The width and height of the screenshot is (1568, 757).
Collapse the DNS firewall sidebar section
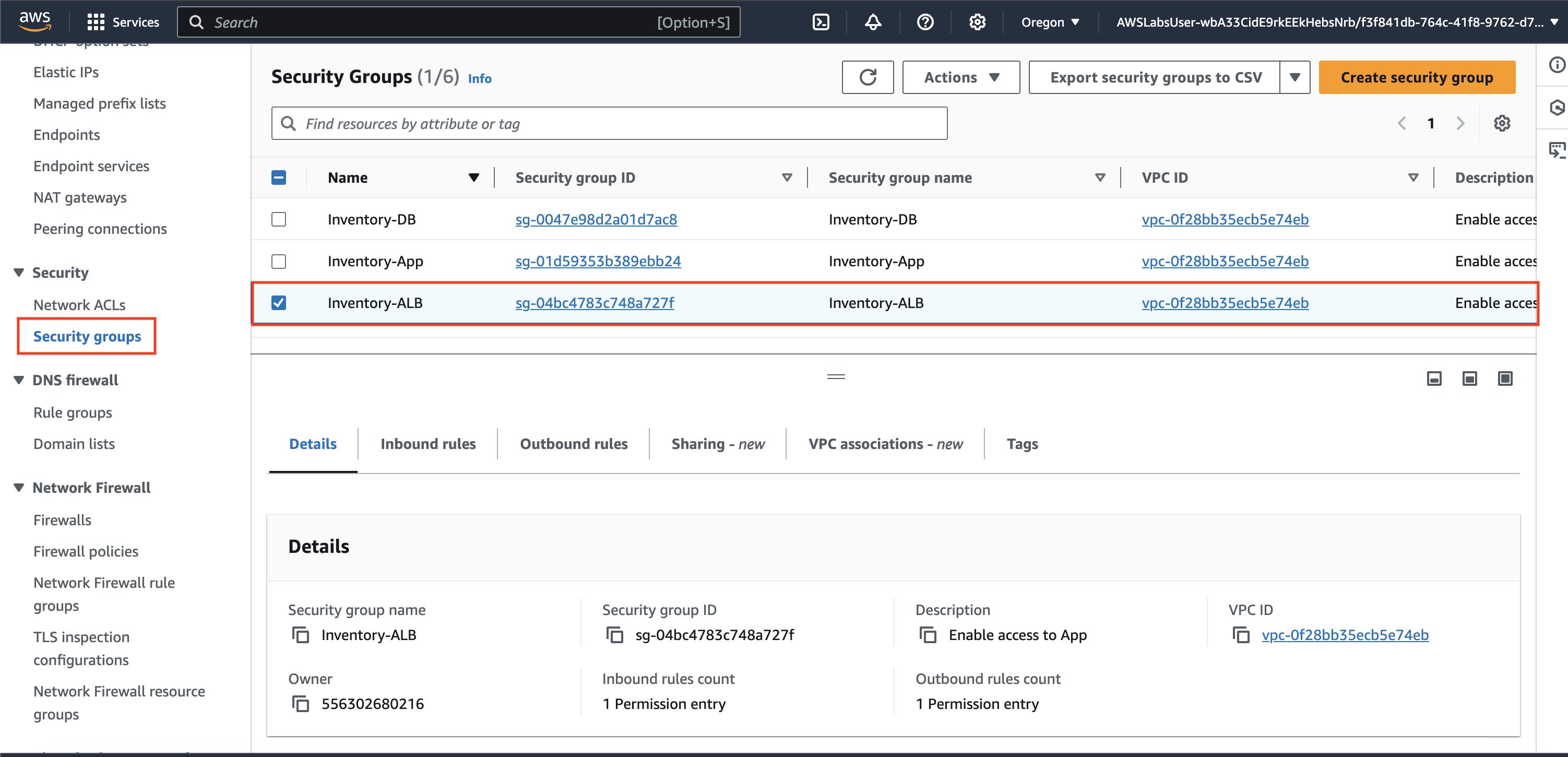19,380
